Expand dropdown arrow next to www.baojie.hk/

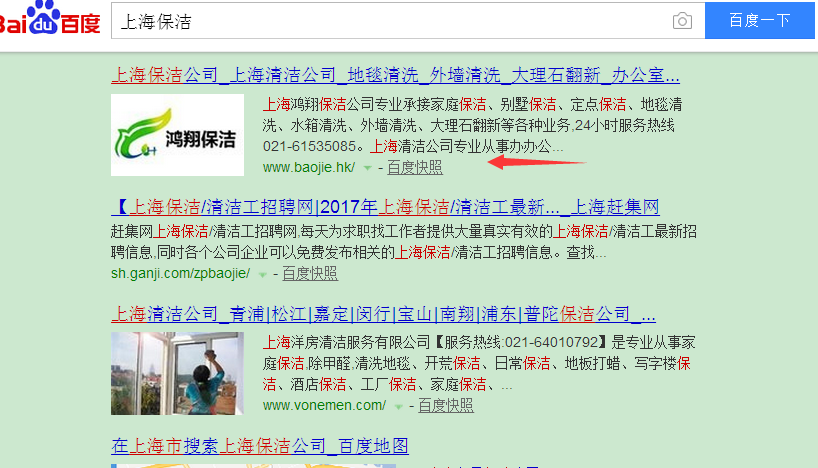(x=367, y=168)
